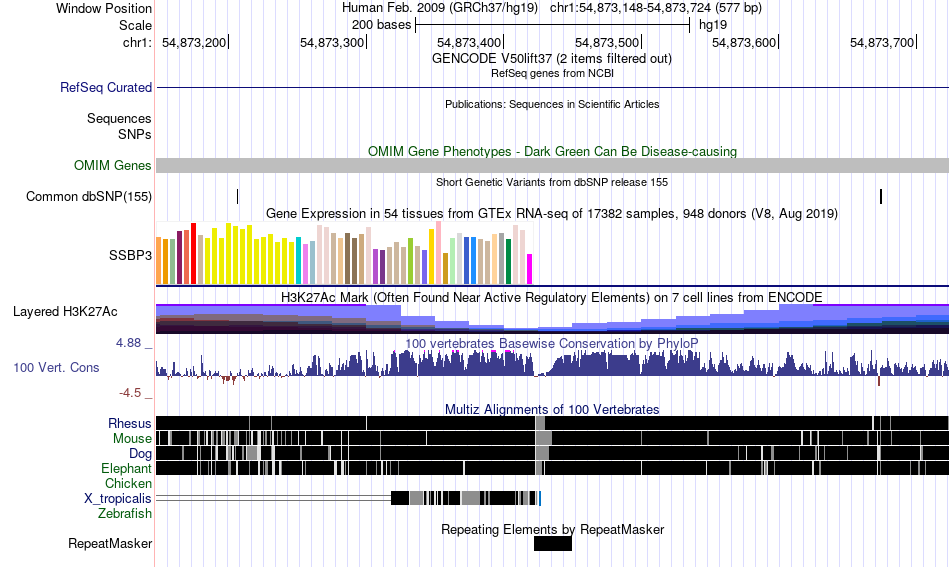950x567 pixels.
Task: Open the OMIM Genes track label
Action: click(112, 165)
